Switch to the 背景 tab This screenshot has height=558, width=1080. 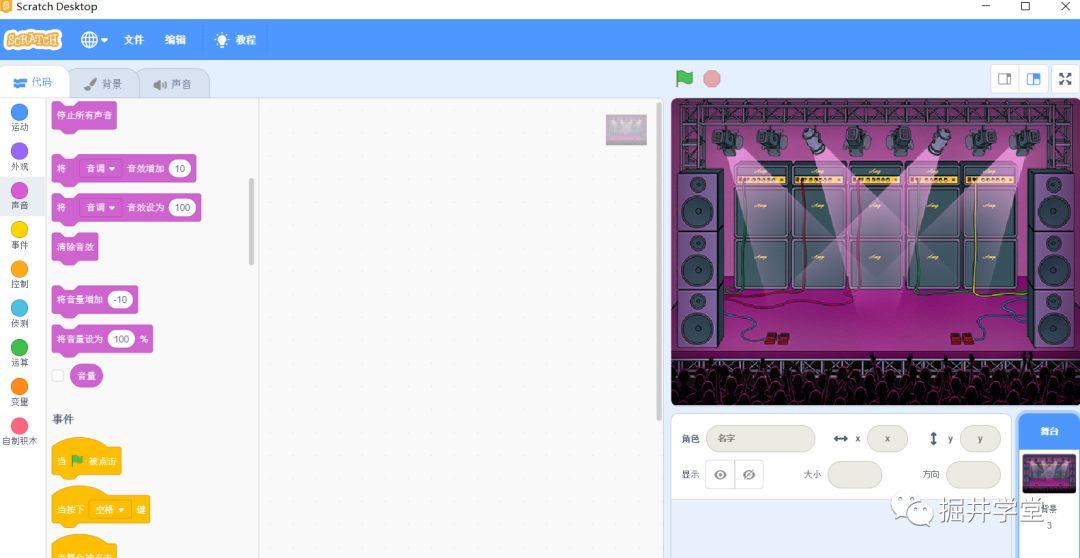[x=103, y=84]
